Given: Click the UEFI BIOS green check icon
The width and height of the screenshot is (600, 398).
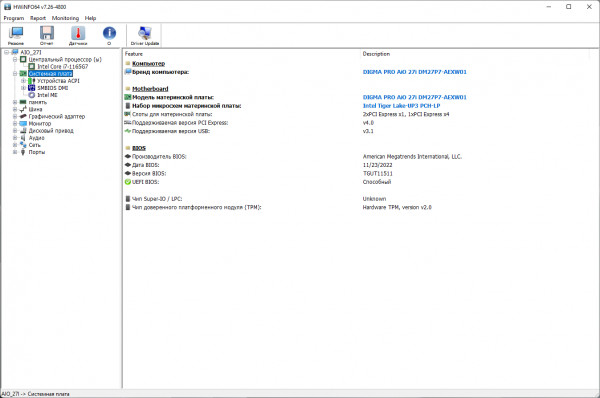Looking at the screenshot, I should point(128,182).
